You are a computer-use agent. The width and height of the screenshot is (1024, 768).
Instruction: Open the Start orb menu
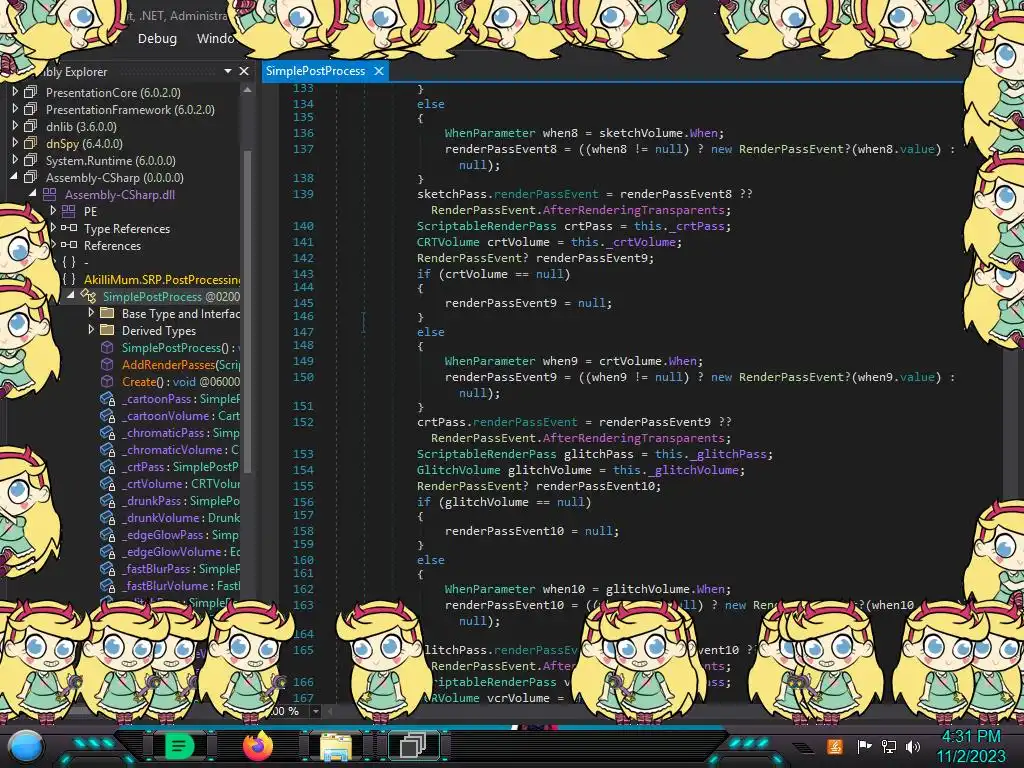tap(26, 746)
